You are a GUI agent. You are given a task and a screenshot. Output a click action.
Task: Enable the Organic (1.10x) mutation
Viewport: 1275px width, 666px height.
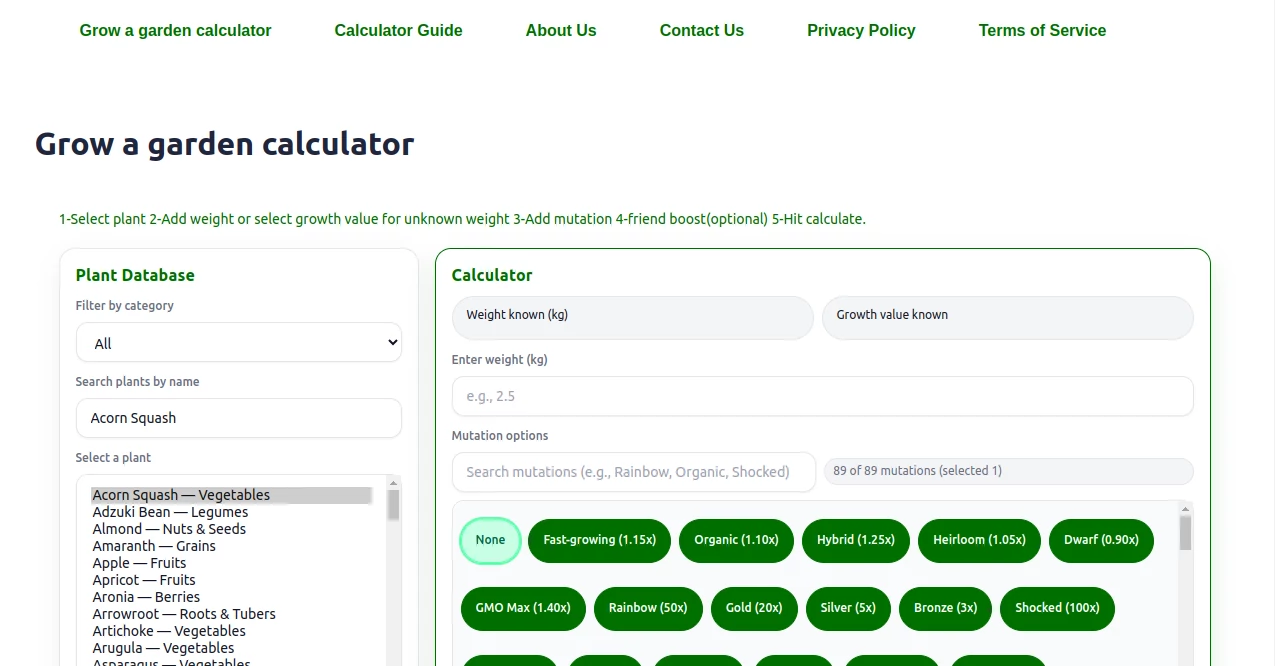tap(736, 540)
